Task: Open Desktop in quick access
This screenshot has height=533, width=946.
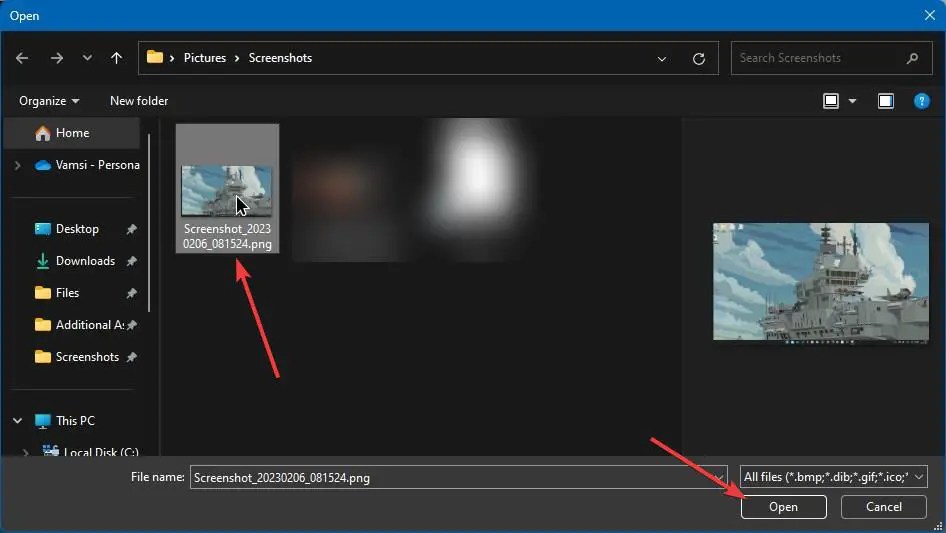Action: click(77, 229)
